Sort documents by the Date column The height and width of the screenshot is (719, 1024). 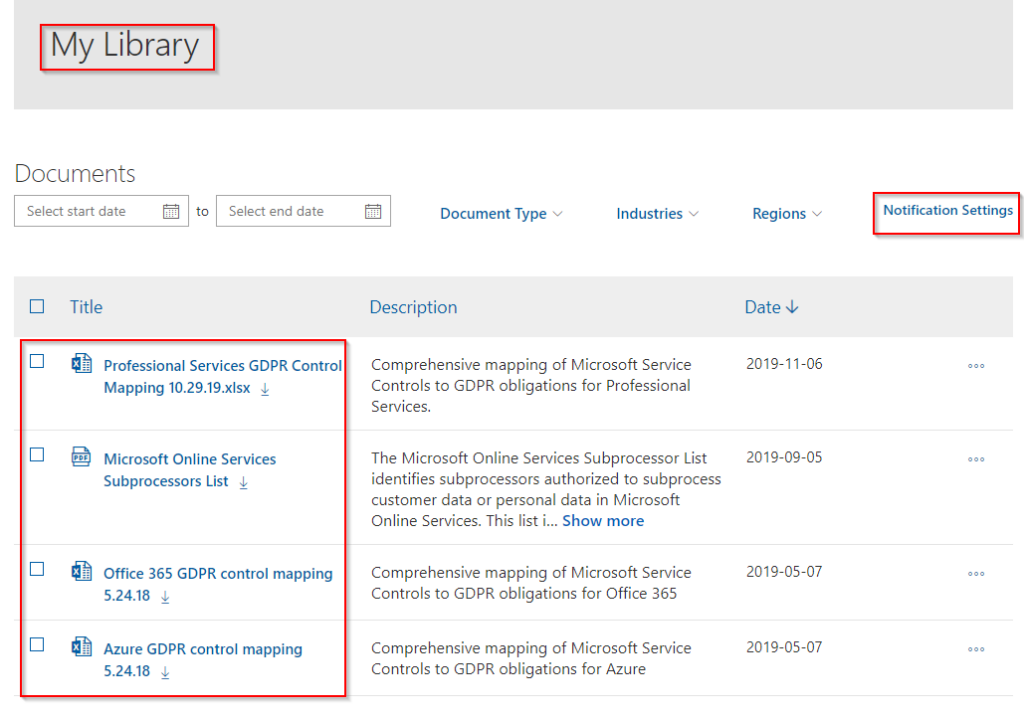point(771,307)
